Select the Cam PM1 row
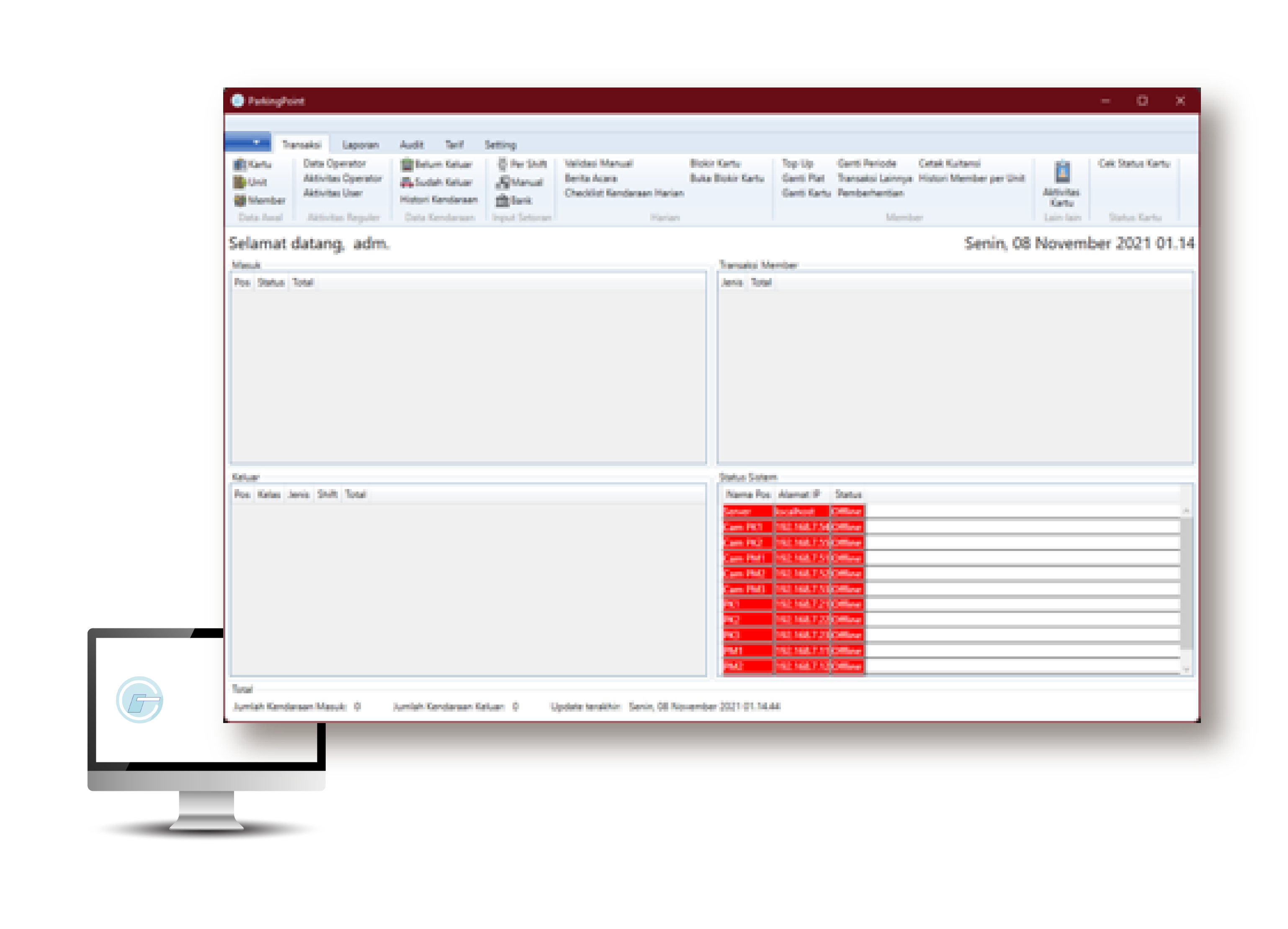This screenshot has width=1288, height=929. (951, 558)
